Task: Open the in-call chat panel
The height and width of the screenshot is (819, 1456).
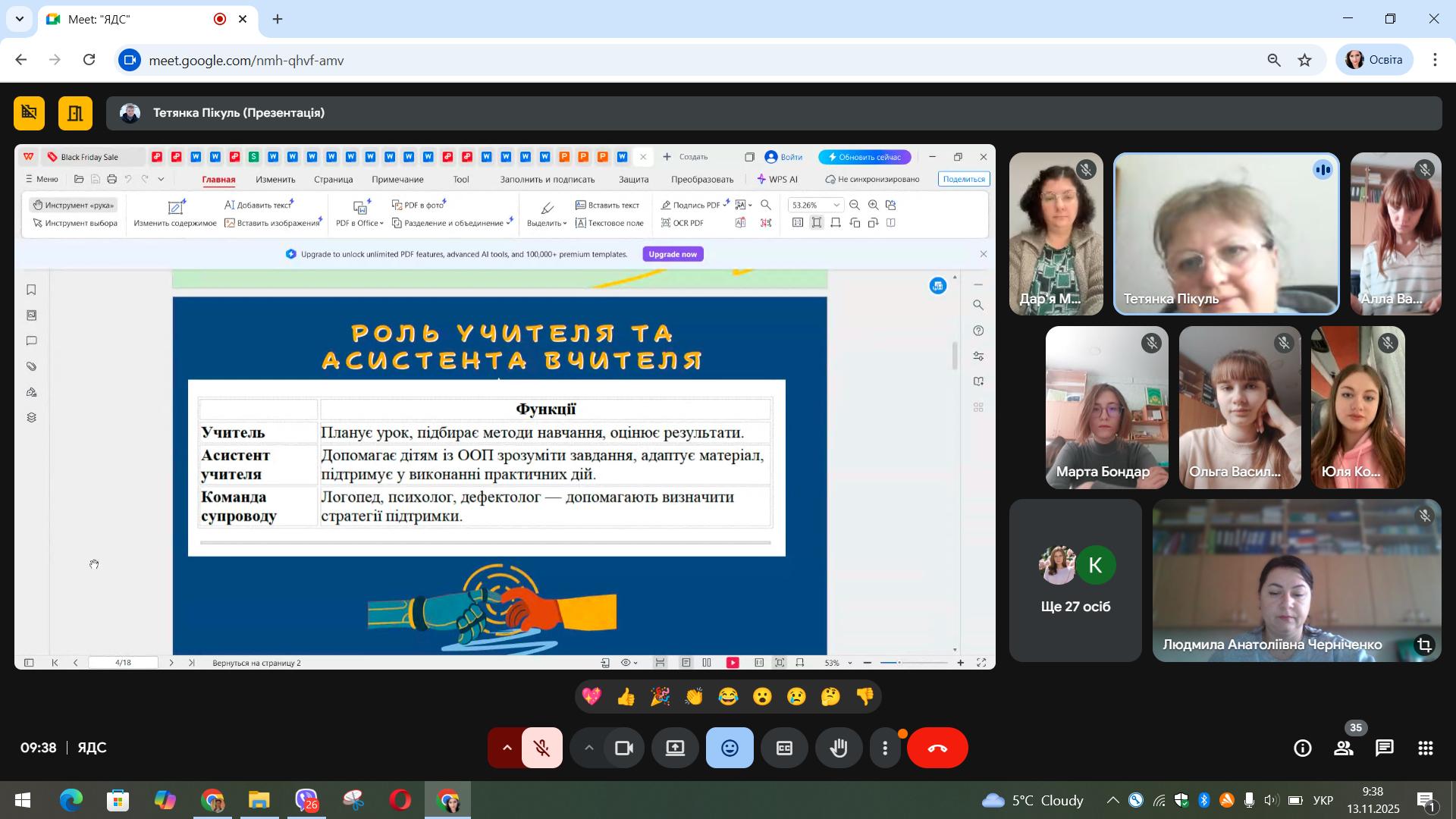Action: pyautogui.click(x=1385, y=748)
